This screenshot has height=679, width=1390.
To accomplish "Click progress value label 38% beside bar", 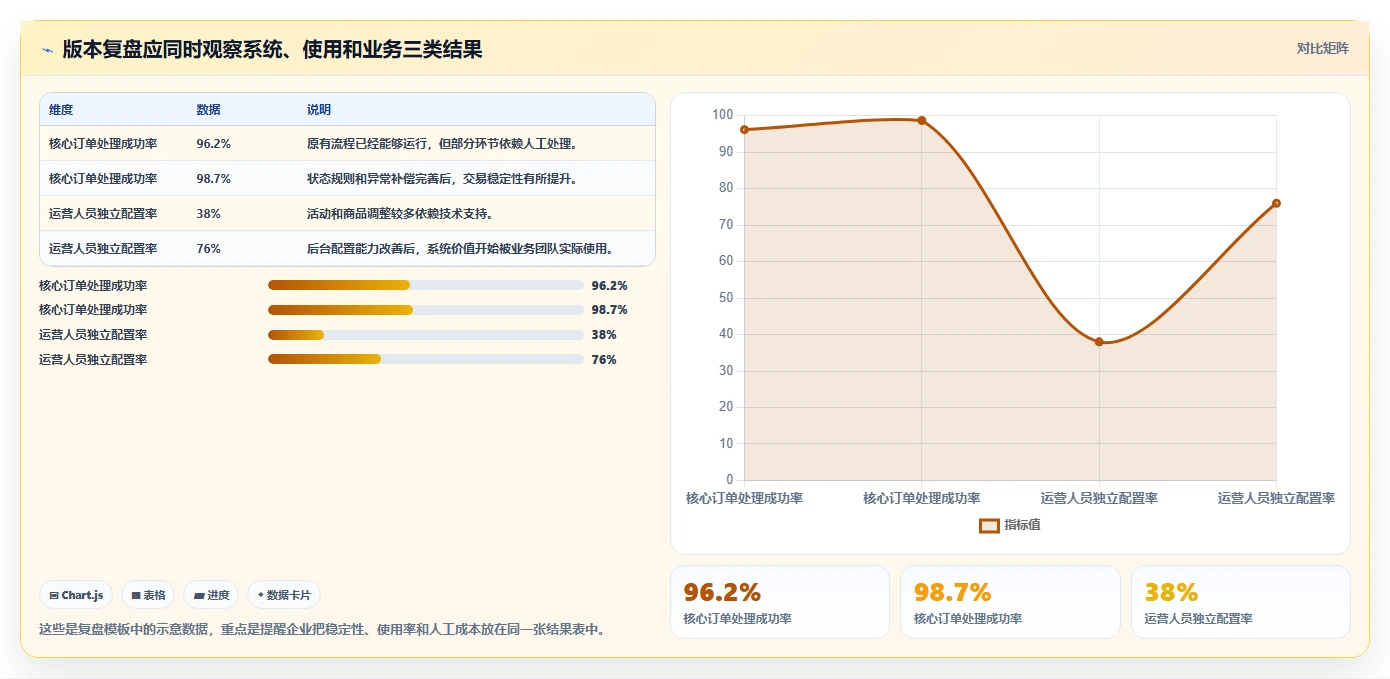I will [x=604, y=335].
